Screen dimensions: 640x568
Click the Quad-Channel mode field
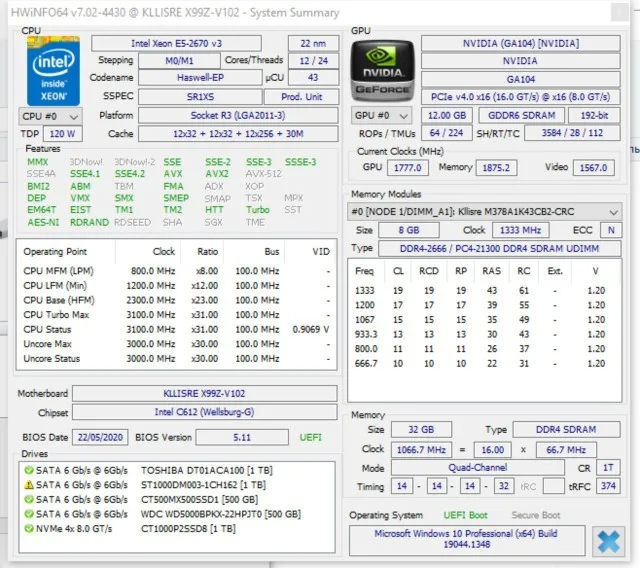coord(478,468)
